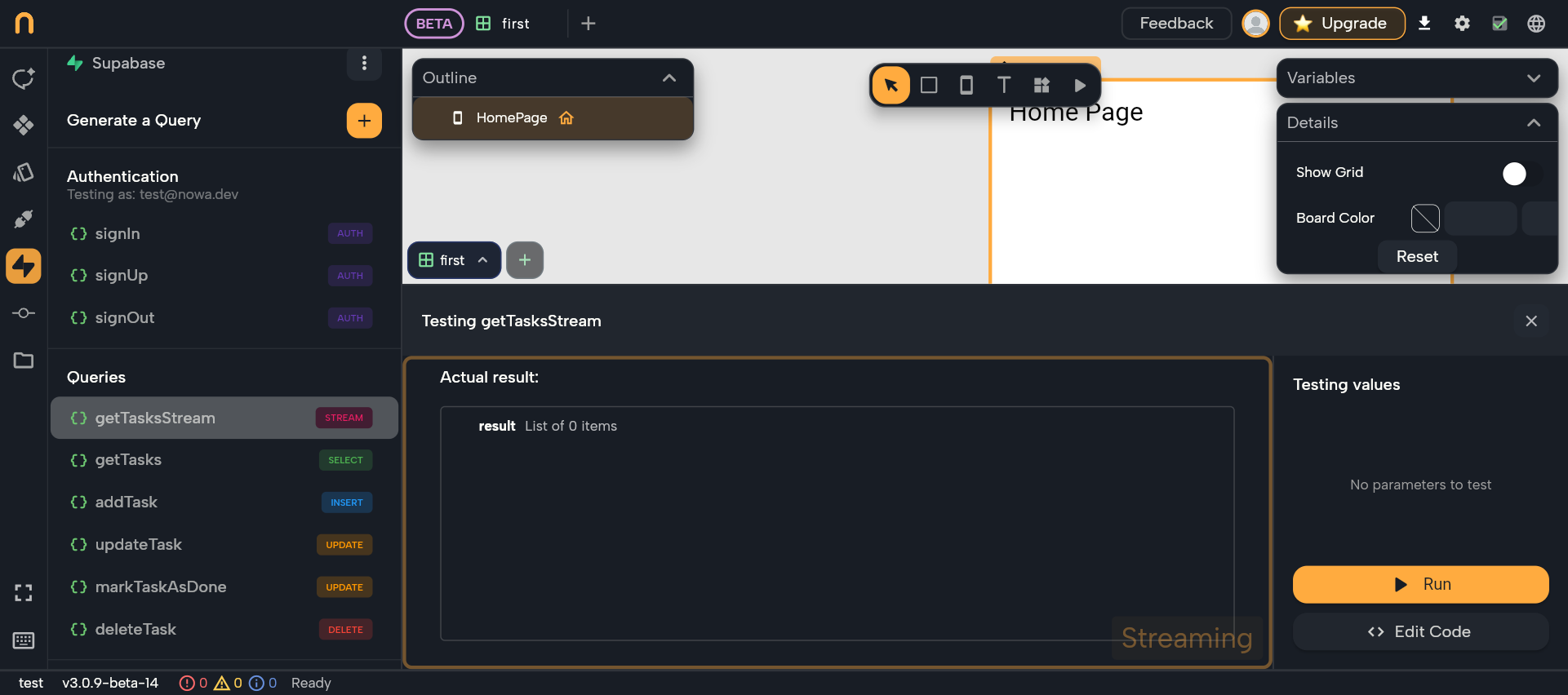Screen dimensions: 1568x695
Task: Collapse the Details panel
Action: (x=1534, y=123)
